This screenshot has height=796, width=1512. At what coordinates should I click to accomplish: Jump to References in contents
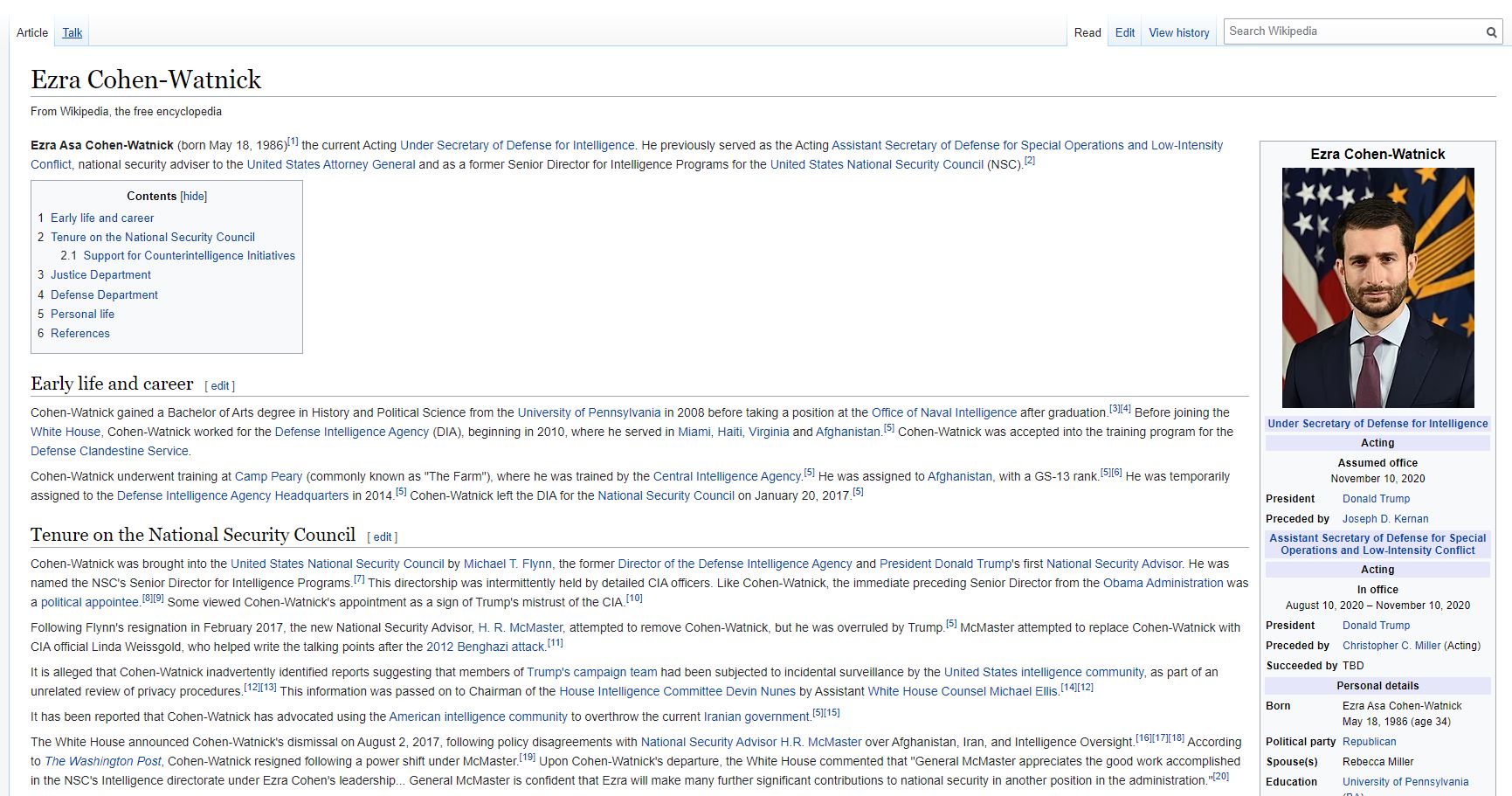(80, 334)
